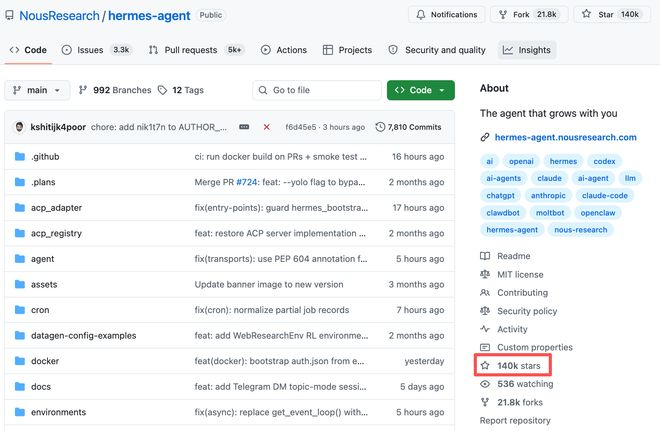Viewport: 660px width, 431px height.
Task: Open the Pull requests tab
Action: pos(196,50)
